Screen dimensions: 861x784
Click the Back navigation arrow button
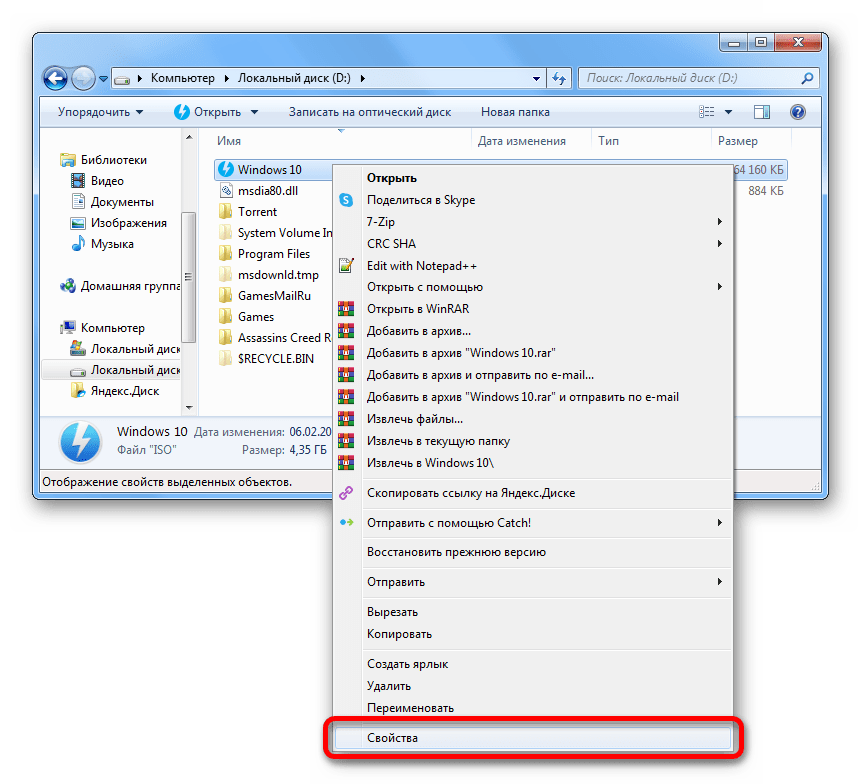56,77
